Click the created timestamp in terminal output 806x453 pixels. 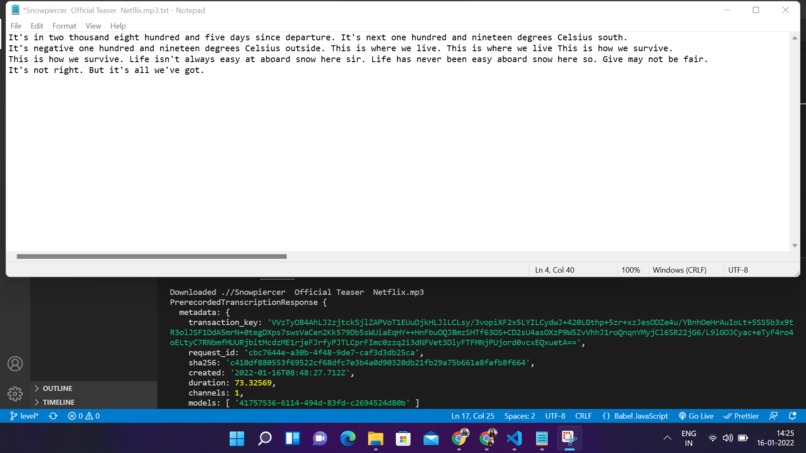click(x=292, y=373)
